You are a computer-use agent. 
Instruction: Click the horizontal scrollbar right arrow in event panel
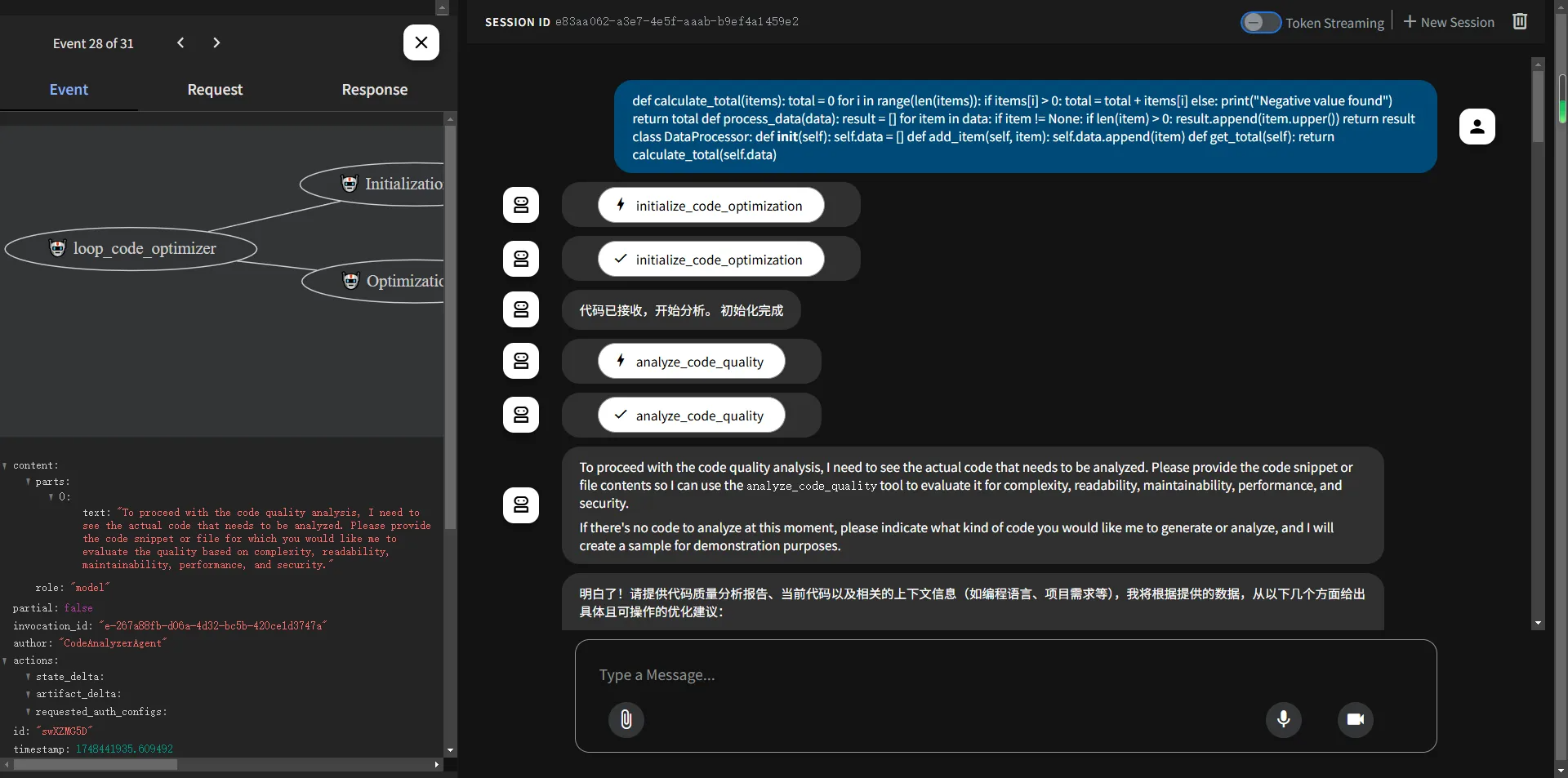click(x=437, y=765)
